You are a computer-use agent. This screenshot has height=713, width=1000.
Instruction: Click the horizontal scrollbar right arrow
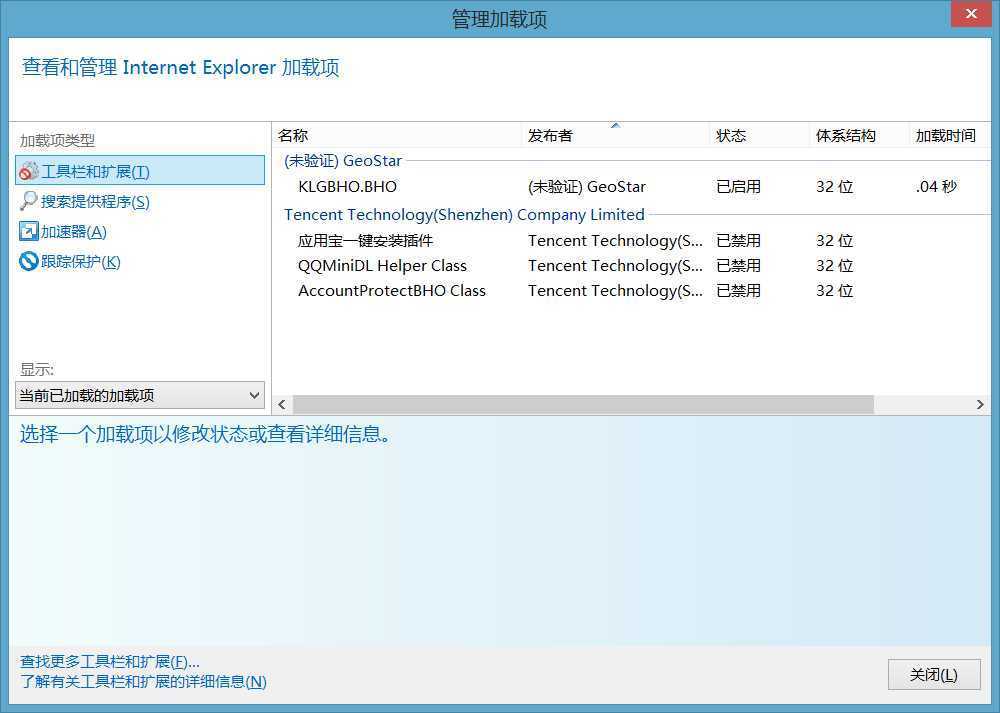(980, 404)
